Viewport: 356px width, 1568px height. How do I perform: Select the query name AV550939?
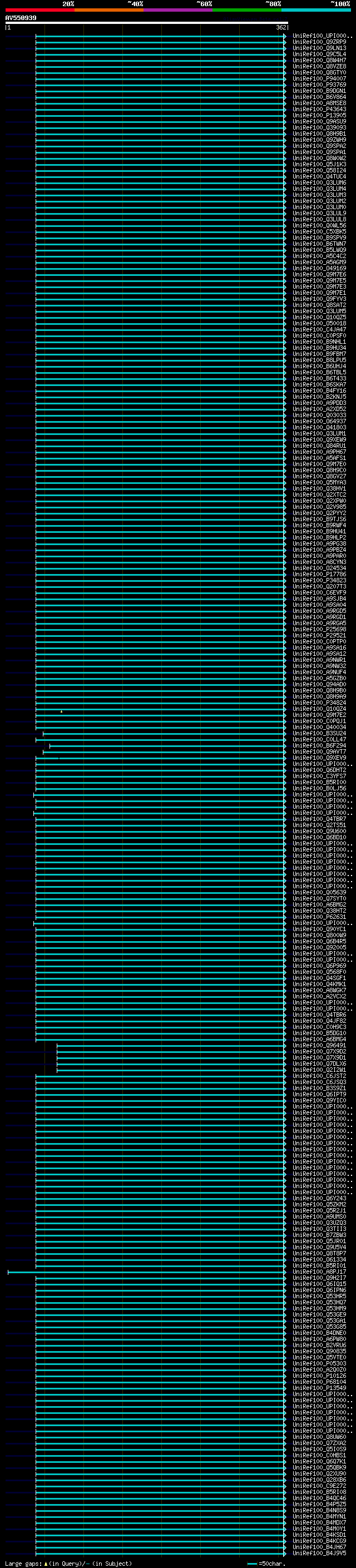click(21, 18)
